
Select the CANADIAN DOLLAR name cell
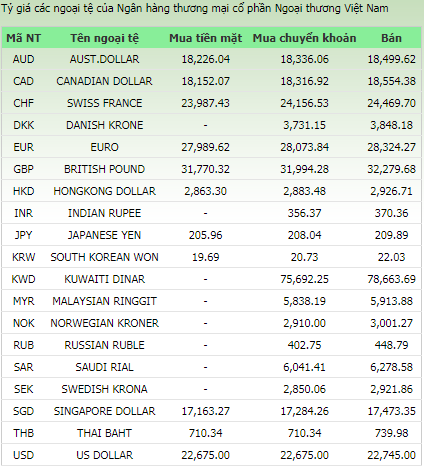[104, 81]
